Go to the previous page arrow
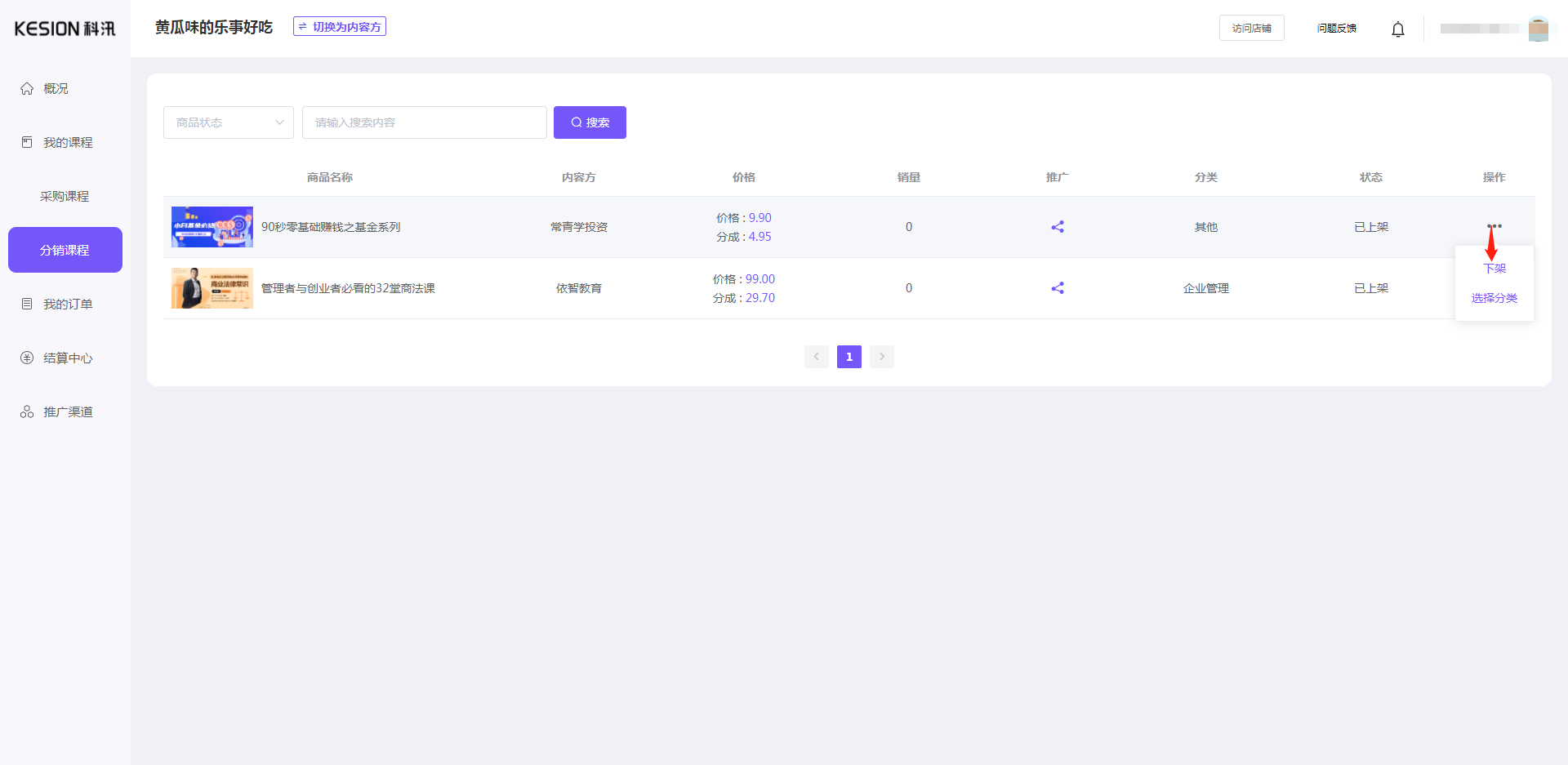 point(816,357)
